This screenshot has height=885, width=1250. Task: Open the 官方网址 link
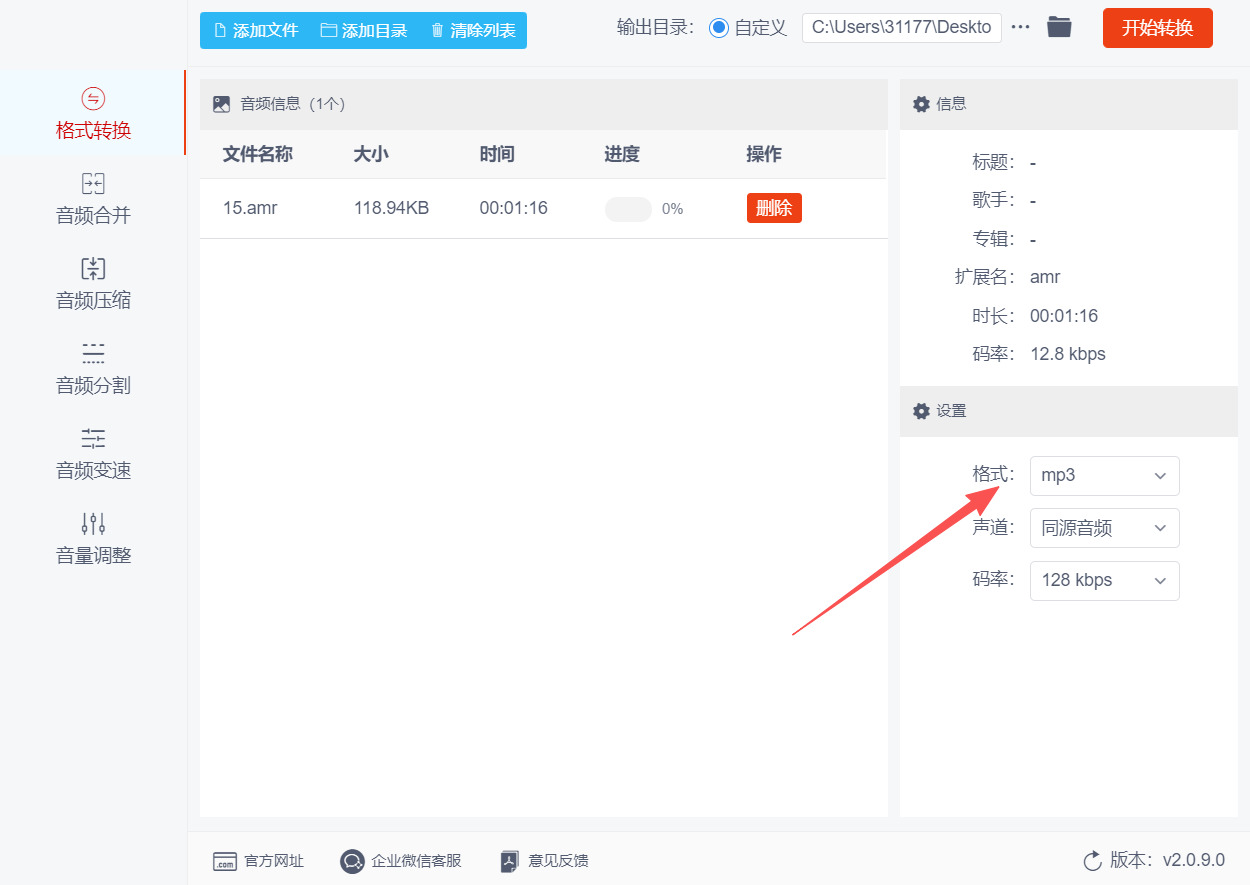(x=274, y=861)
